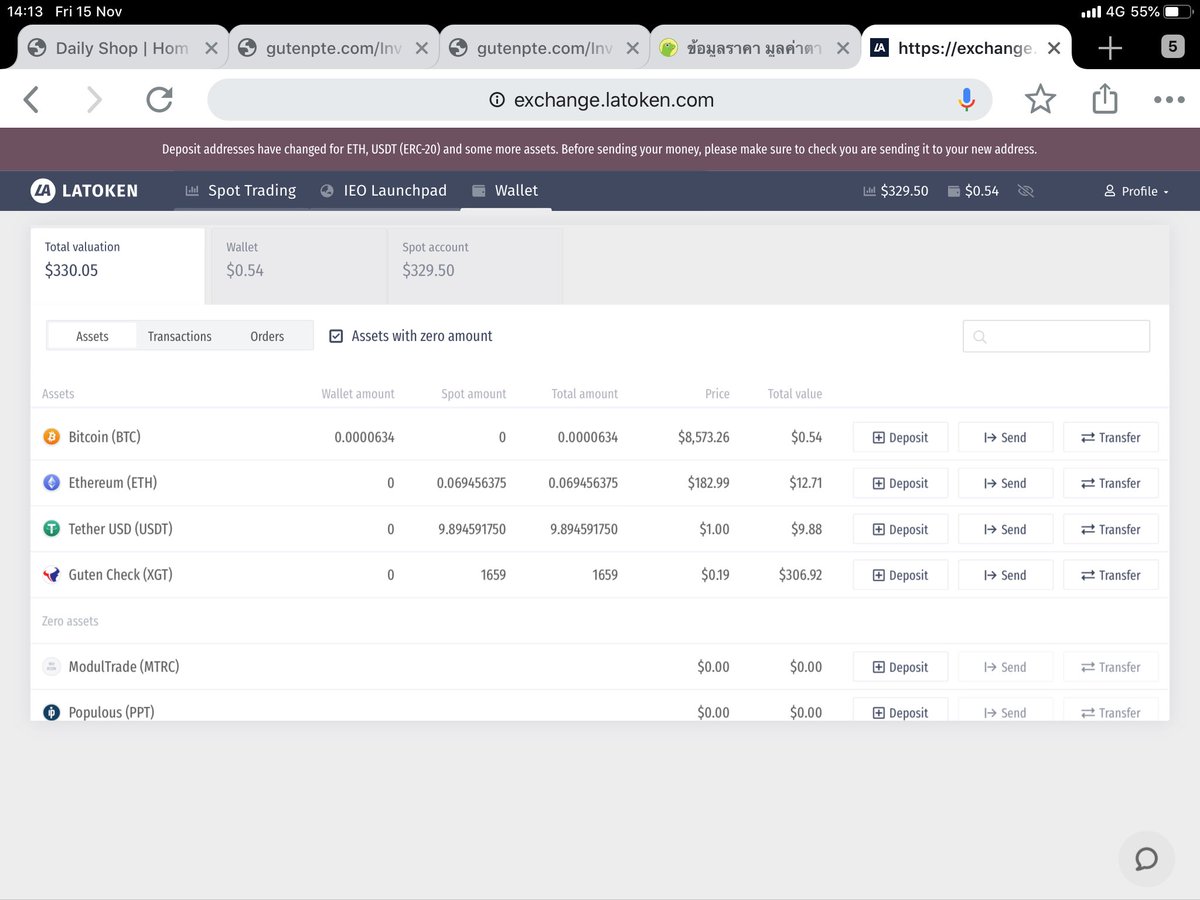
Task: Reload the page with the refresh icon
Action: point(159,99)
